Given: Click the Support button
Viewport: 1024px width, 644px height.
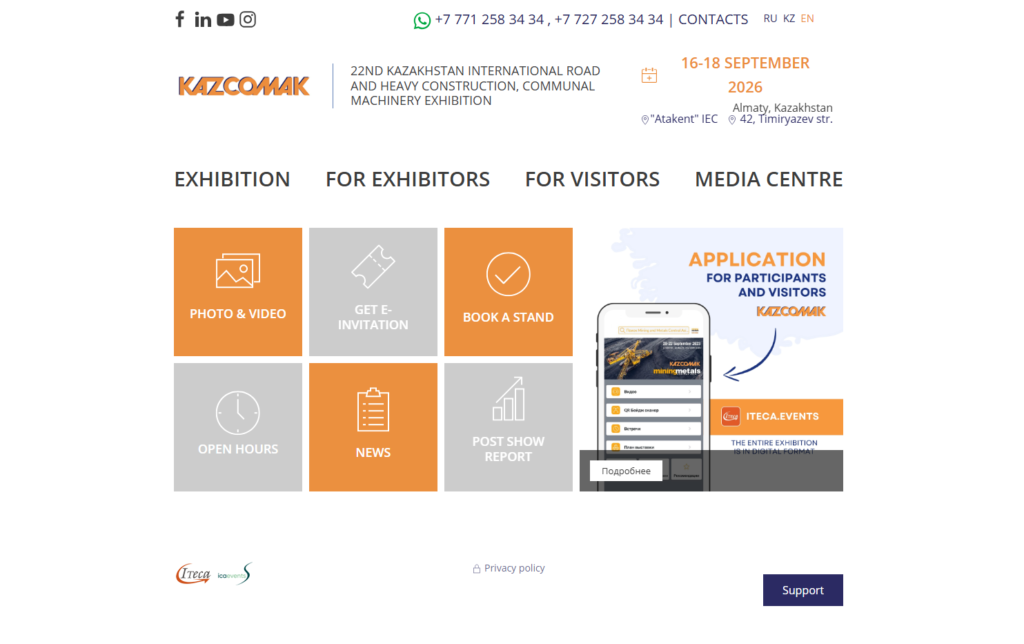Looking at the screenshot, I should click(802, 590).
